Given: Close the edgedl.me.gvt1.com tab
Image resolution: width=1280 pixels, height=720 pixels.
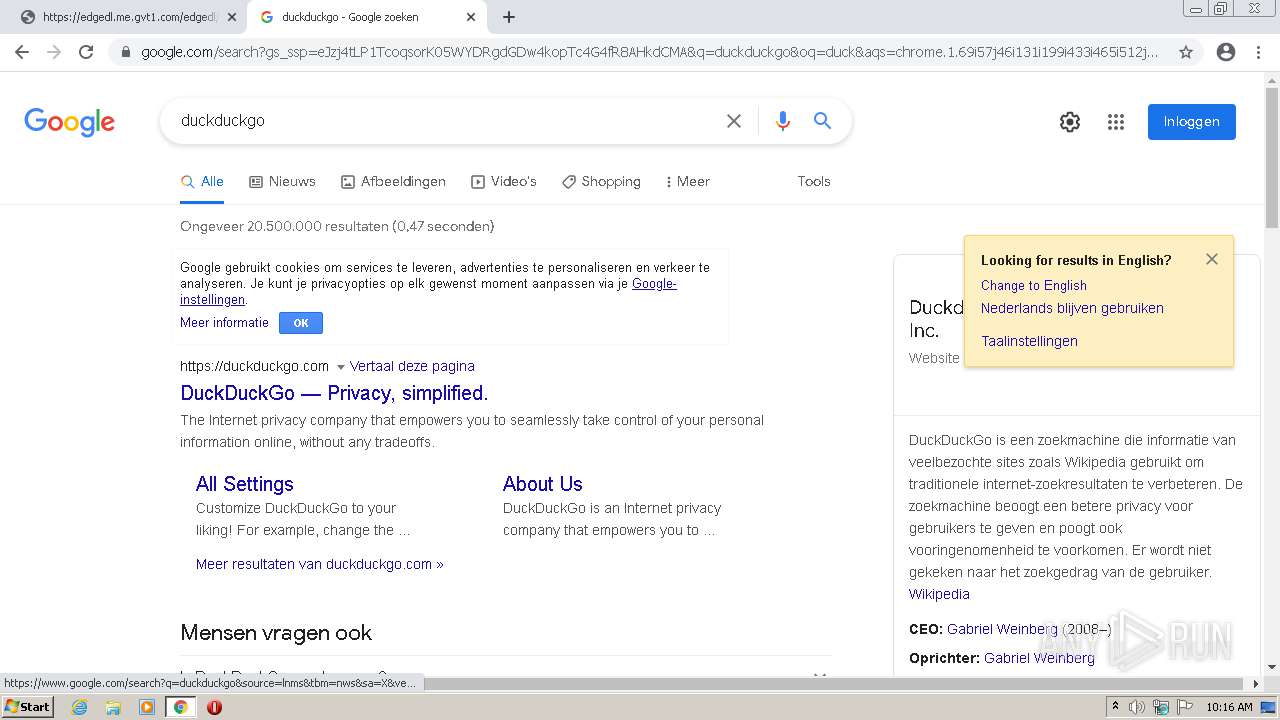Looking at the screenshot, I should (x=232, y=17).
